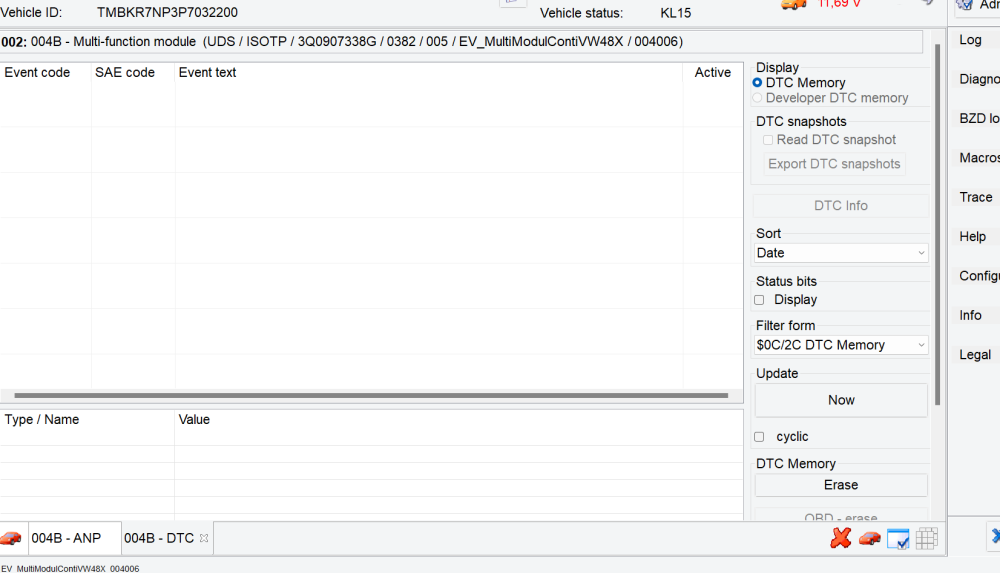Enable the cyclic update checkbox
The height and width of the screenshot is (573, 1000).
click(x=759, y=437)
